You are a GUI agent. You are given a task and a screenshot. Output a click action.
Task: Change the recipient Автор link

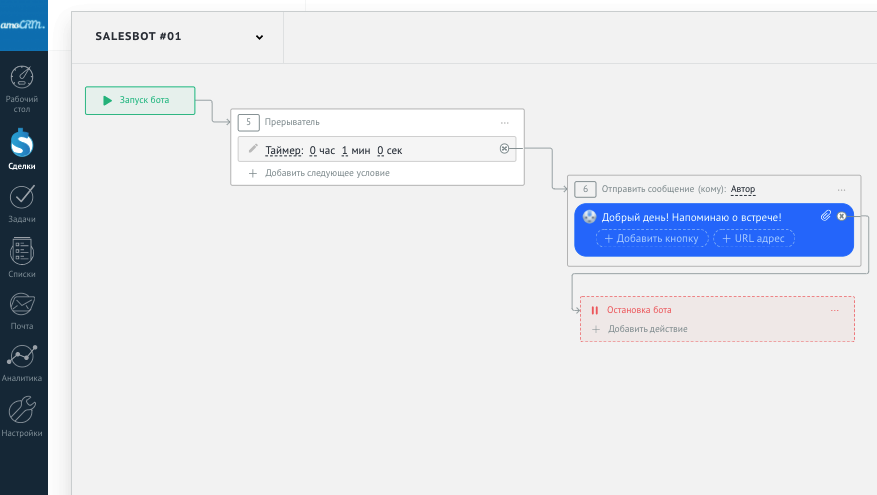point(743,189)
